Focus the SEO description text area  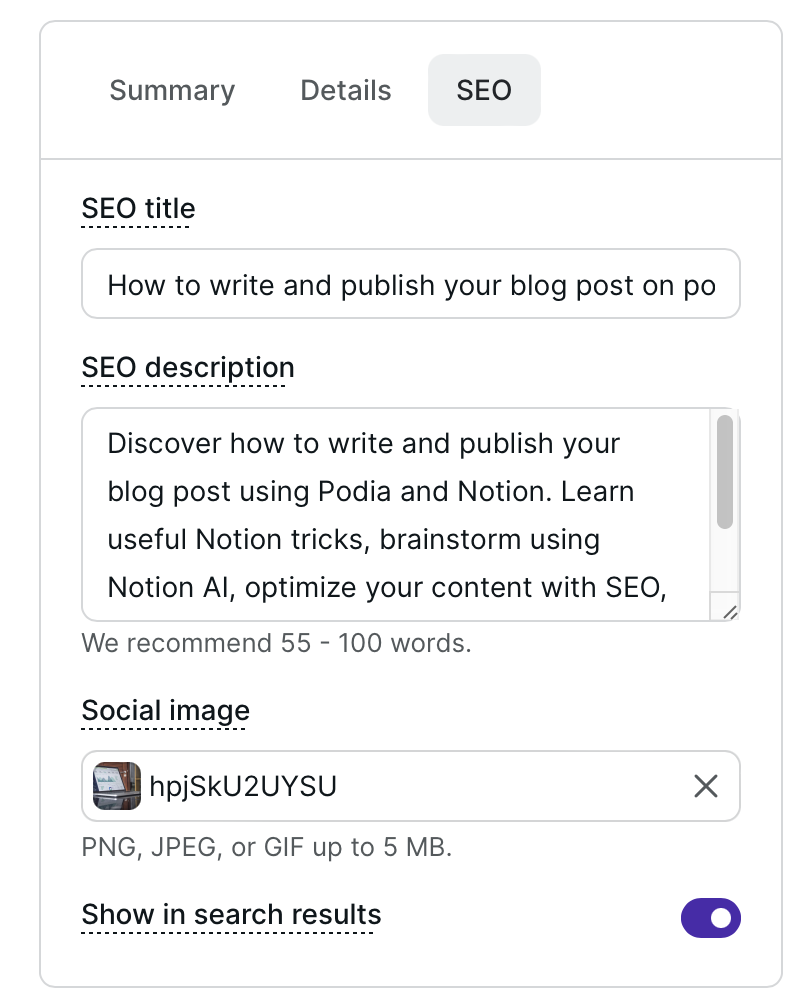point(400,515)
